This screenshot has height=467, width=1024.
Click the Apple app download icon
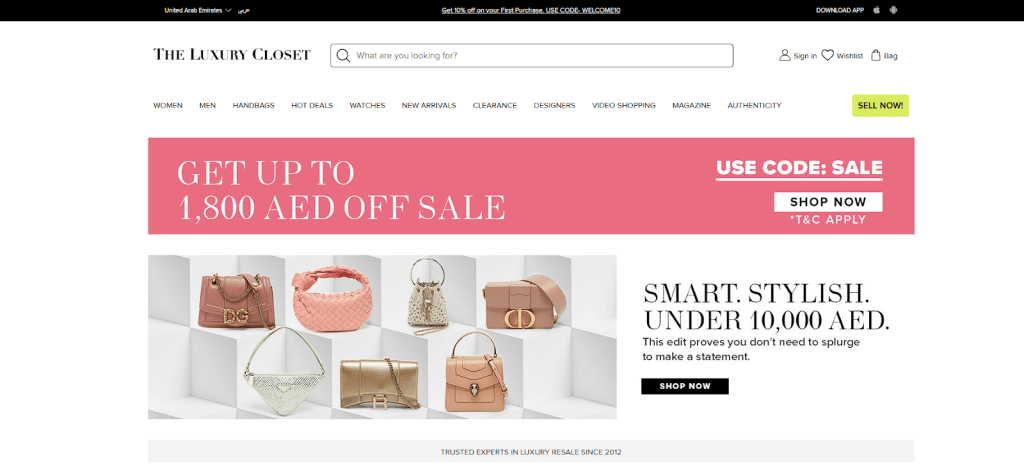point(877,10)
